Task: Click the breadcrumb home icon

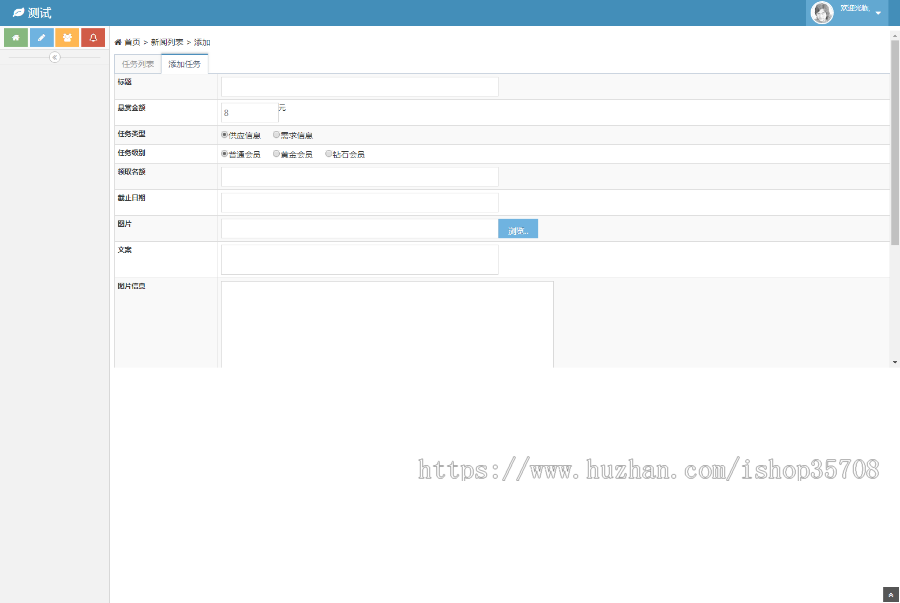Action: pyautogui.click(x=118, y=42)
